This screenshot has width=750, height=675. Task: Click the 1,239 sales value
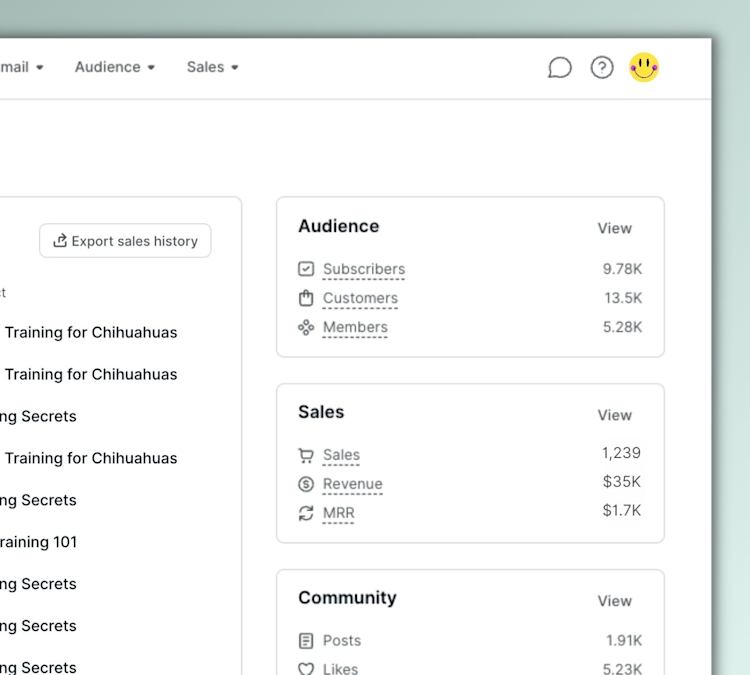tap(621, 453)
